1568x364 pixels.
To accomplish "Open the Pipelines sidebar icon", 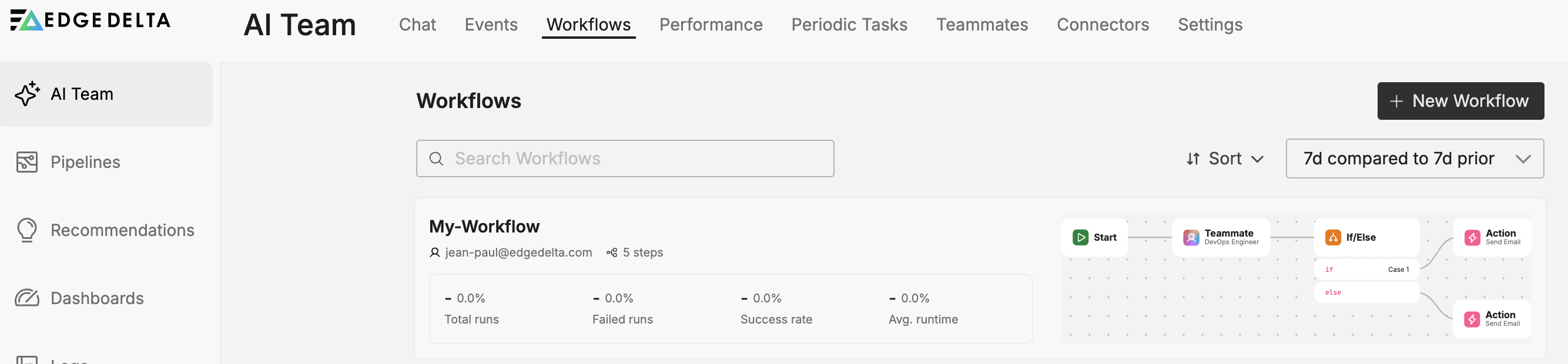I will coord(27,162).
